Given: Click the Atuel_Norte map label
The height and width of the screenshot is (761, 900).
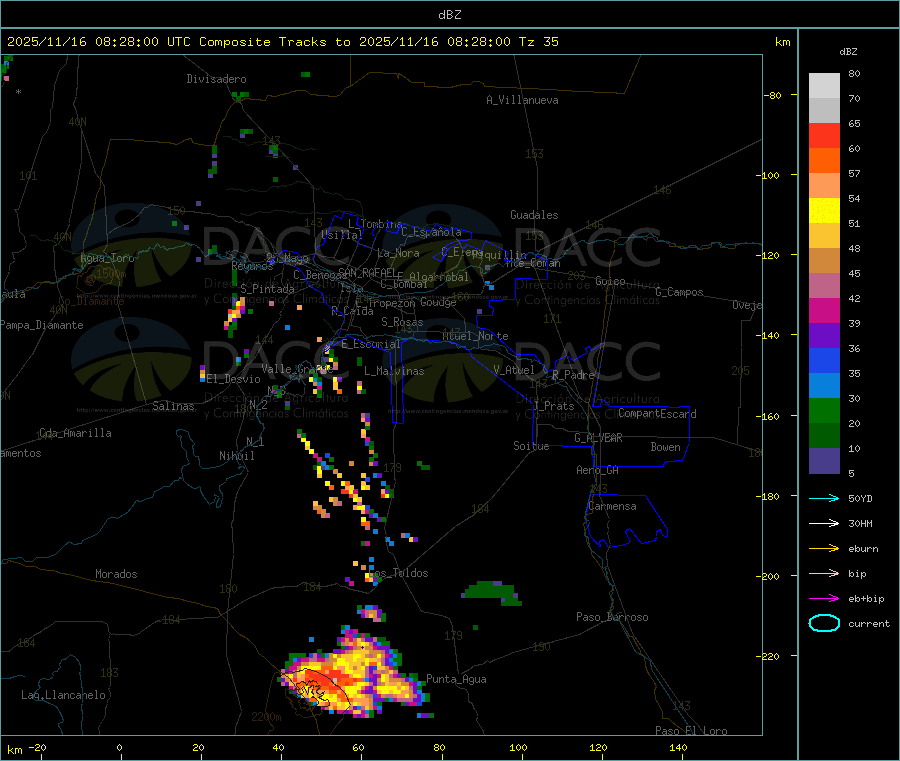Looking at the screenshot, I should pyautogui.click(x=475, y=336).
